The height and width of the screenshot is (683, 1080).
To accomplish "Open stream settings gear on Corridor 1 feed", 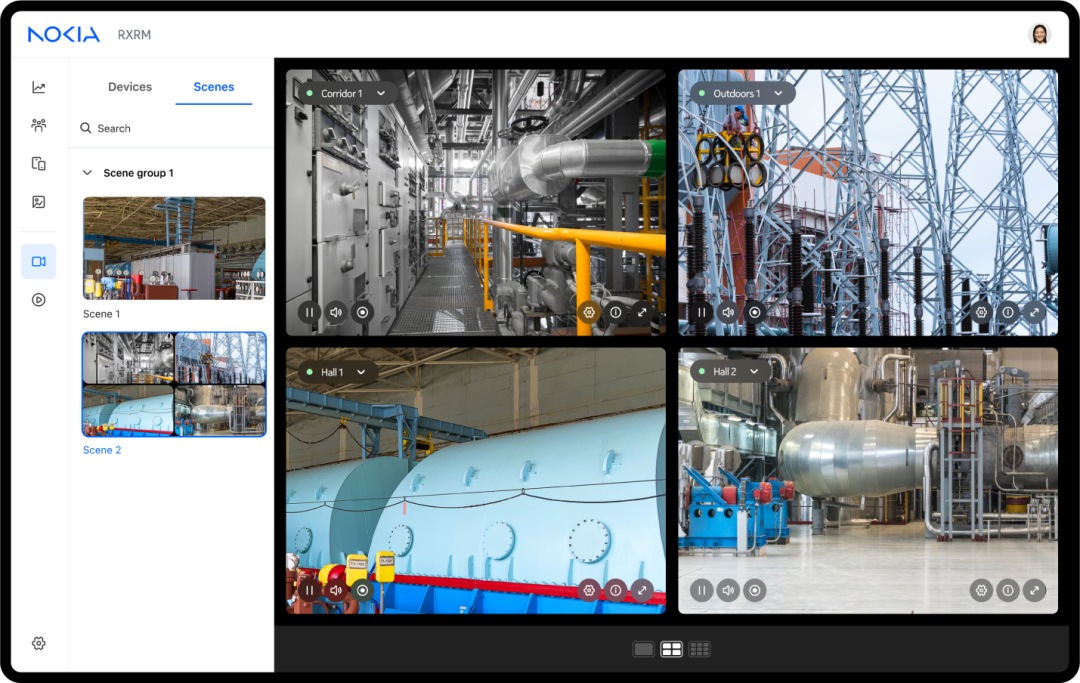I will (589, 312).
